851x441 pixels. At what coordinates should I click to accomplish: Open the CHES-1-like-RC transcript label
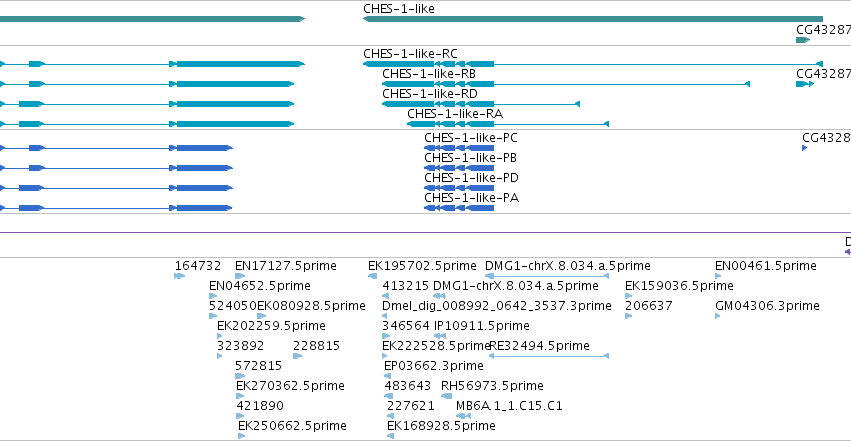click(410, 54)
